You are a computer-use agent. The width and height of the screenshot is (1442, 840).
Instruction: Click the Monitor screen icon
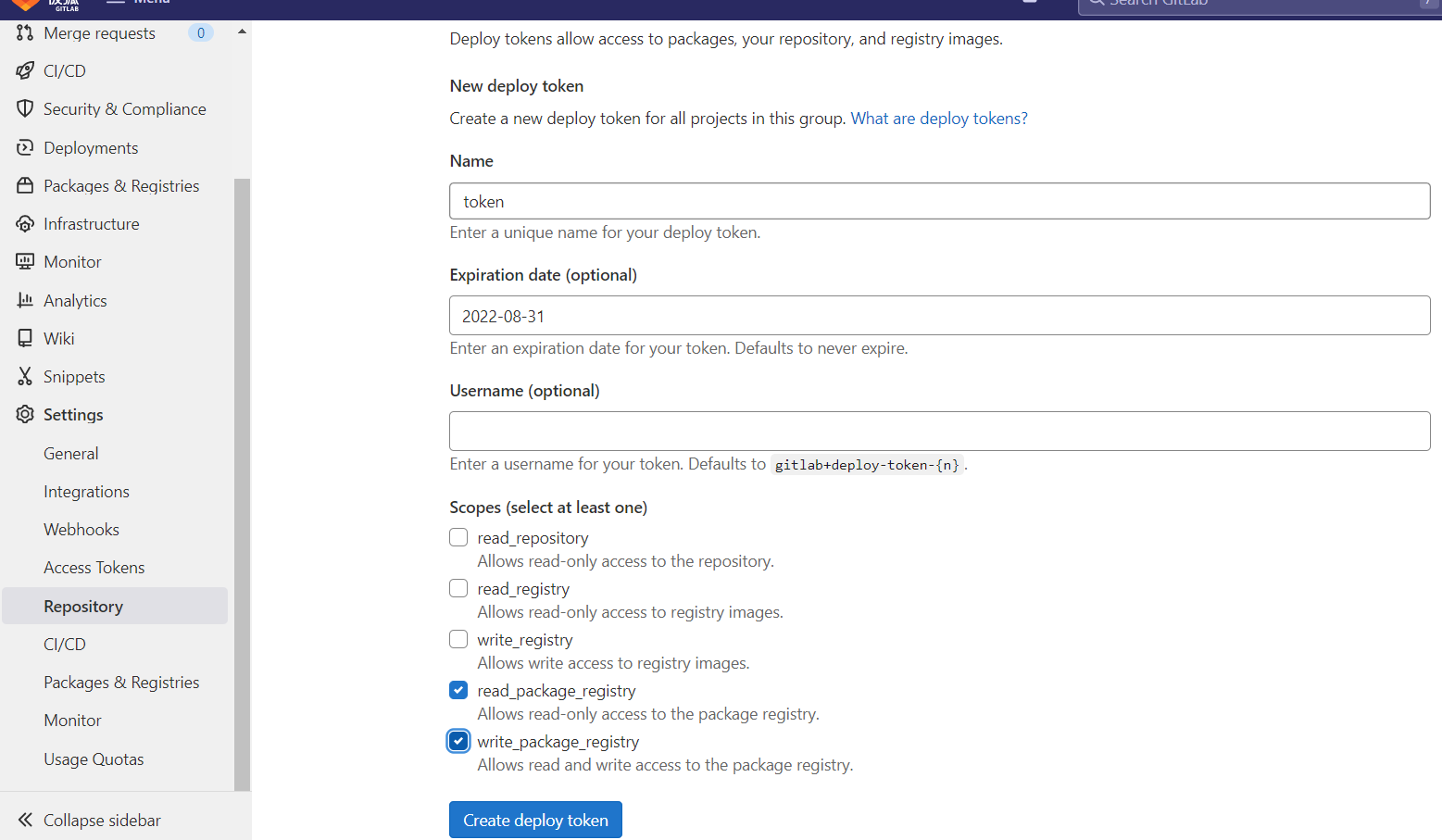point(25,261)
